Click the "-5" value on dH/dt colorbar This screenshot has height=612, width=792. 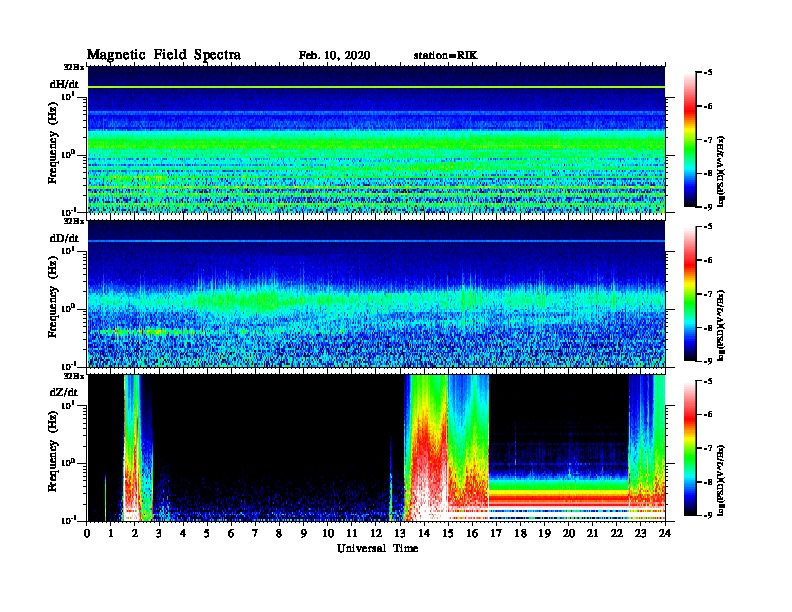tap(708, 73)
